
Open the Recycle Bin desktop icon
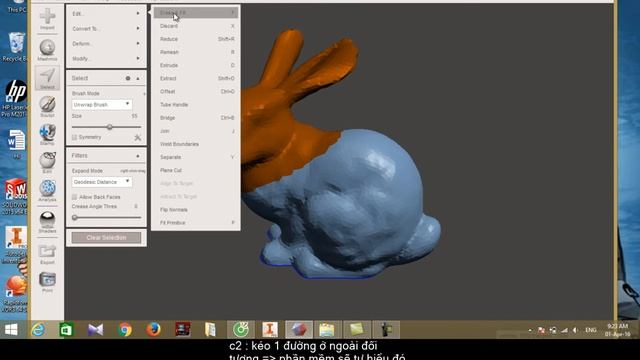pos(16,47)
